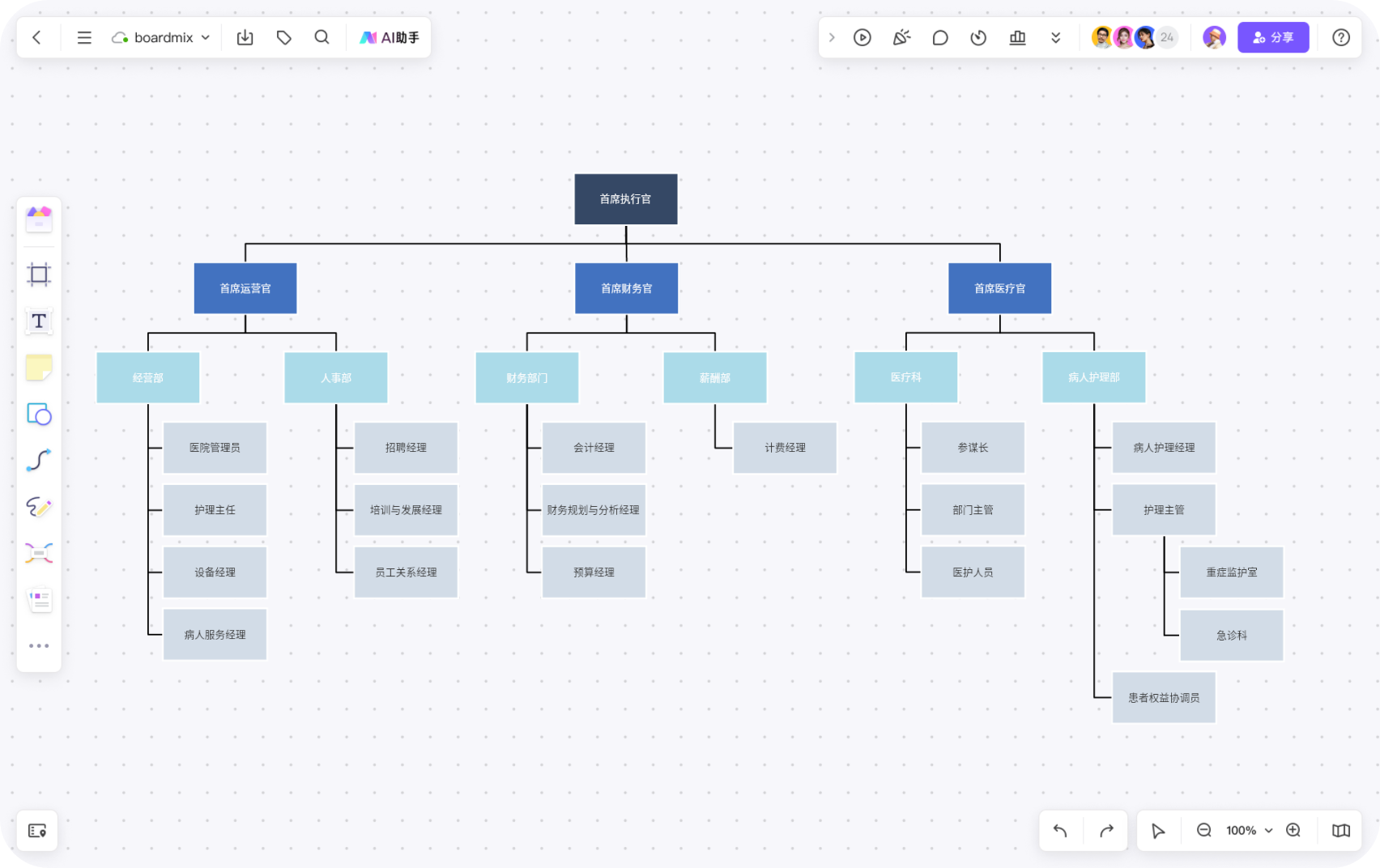
Task: Select the 员工关系经理 node
Action: tap(406, 572)
